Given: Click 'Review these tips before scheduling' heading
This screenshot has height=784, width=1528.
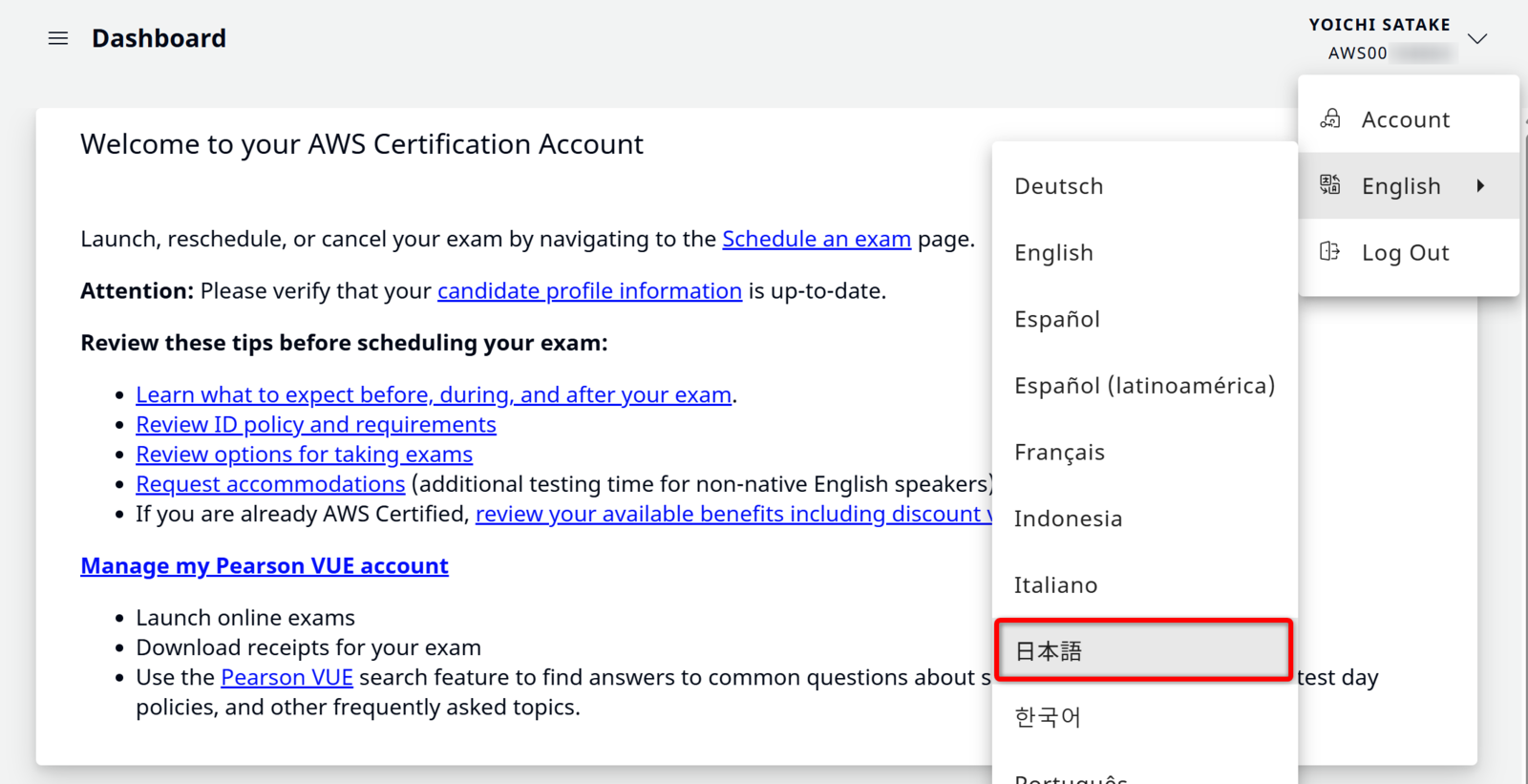Looking at the screenshot, I should pyautogui.click(x=344, y=343).
